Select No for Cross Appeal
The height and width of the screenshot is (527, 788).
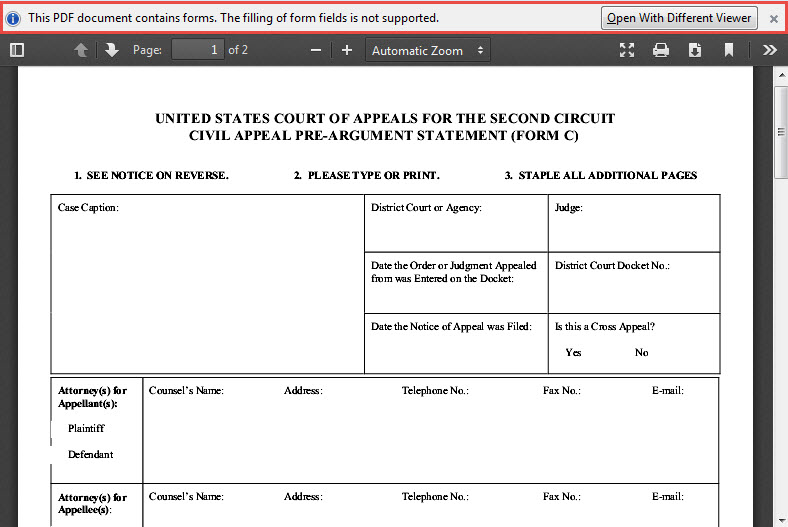pyautogui.click(x=641, y=352)
